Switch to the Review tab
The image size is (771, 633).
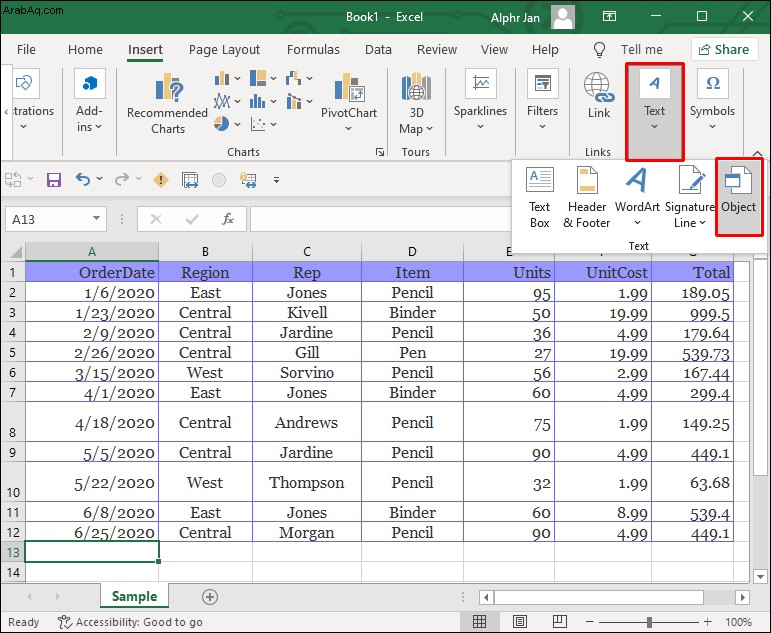(x=437, y=50)
